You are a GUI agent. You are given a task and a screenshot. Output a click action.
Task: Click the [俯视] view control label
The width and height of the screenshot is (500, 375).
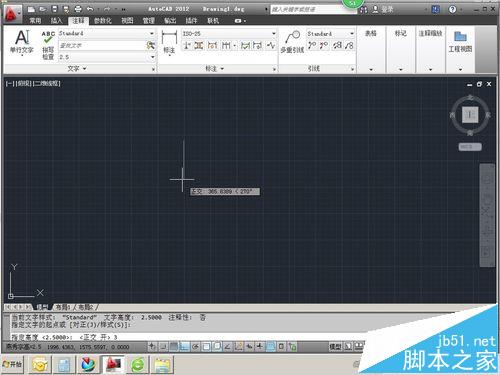point(23,83)
